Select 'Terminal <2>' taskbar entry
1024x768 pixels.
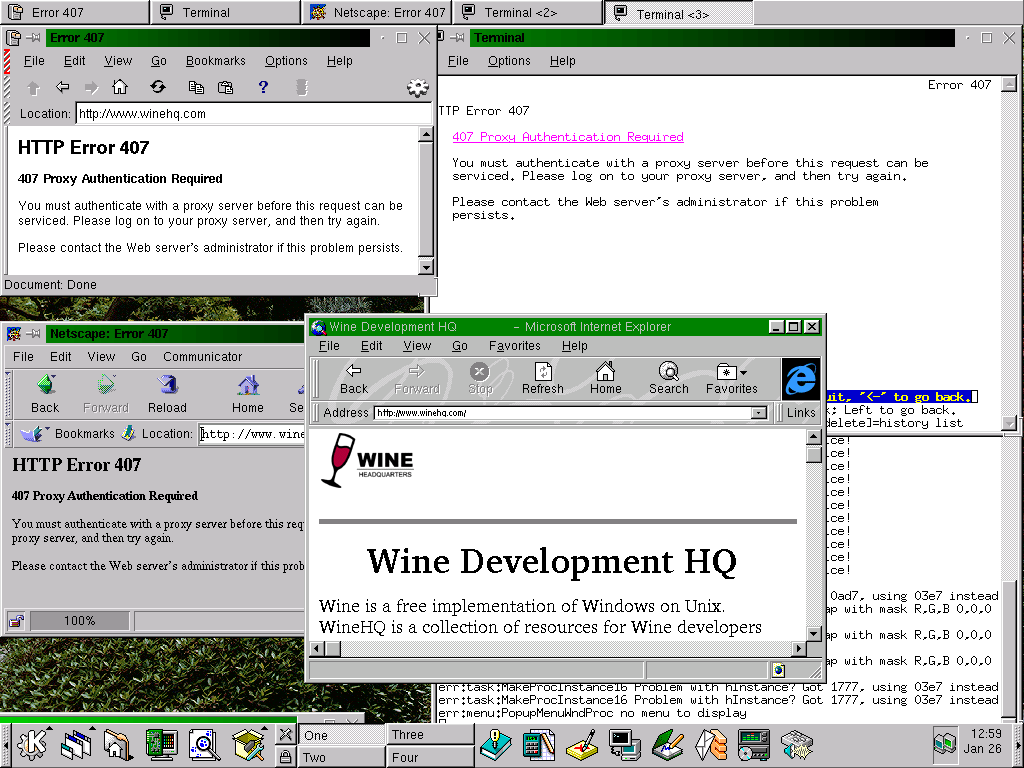528,12
